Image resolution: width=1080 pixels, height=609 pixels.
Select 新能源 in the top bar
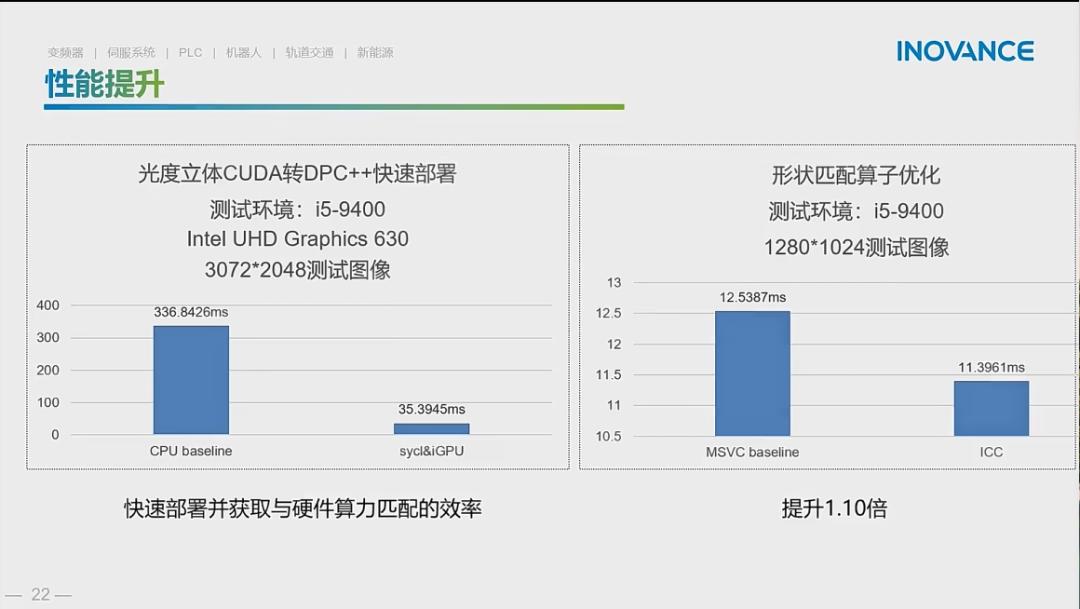(x=374, y=51)
